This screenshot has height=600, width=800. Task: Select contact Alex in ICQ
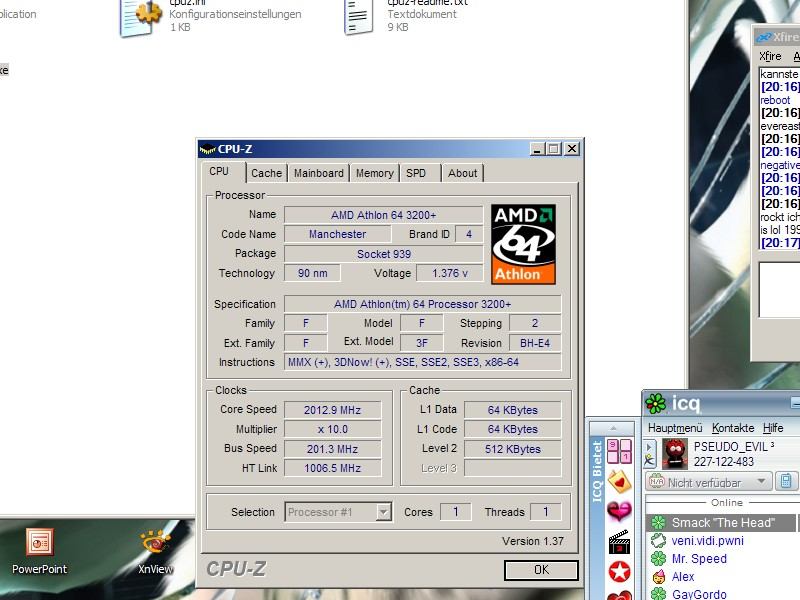(x=683, y=577)
